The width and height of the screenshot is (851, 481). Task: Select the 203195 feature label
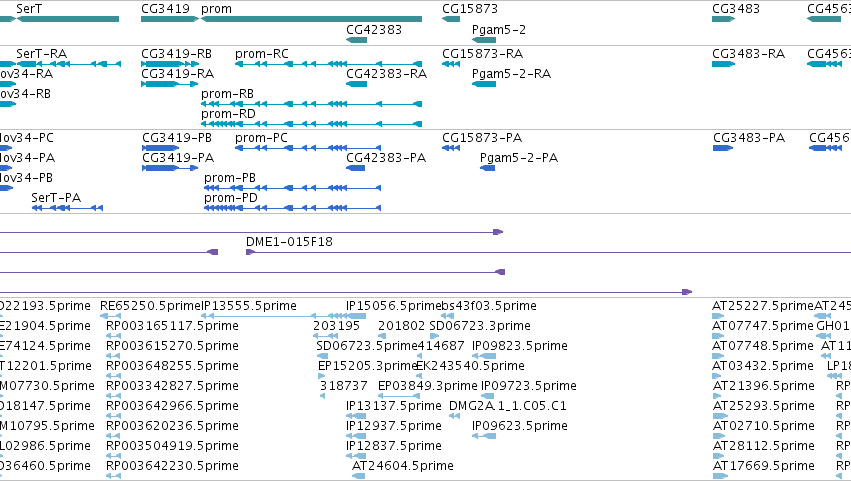tap(336, 326)
